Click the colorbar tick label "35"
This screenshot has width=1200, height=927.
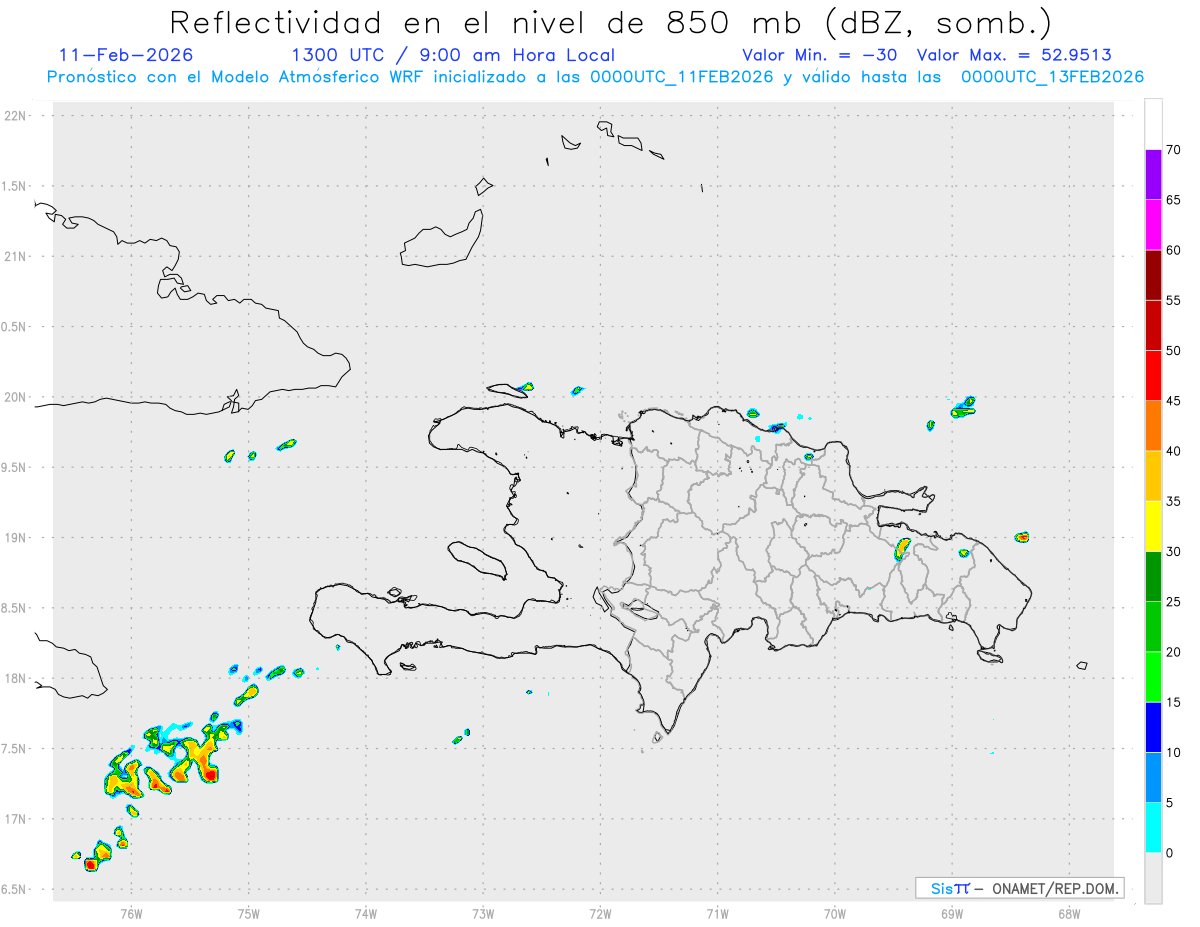(x=1174, y=501)
